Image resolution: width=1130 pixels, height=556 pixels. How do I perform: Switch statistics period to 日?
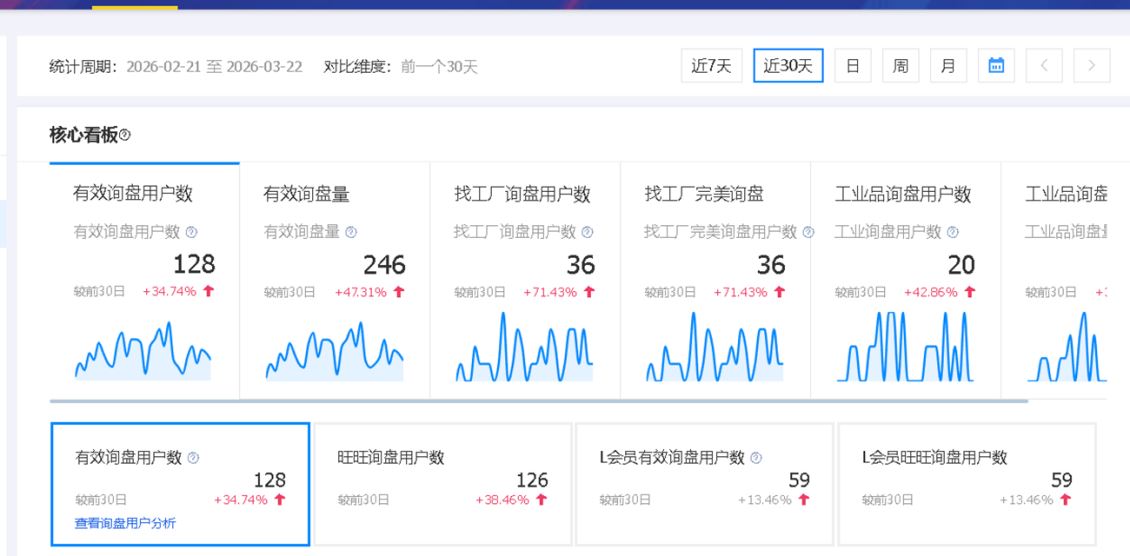(x=852, y=66)
